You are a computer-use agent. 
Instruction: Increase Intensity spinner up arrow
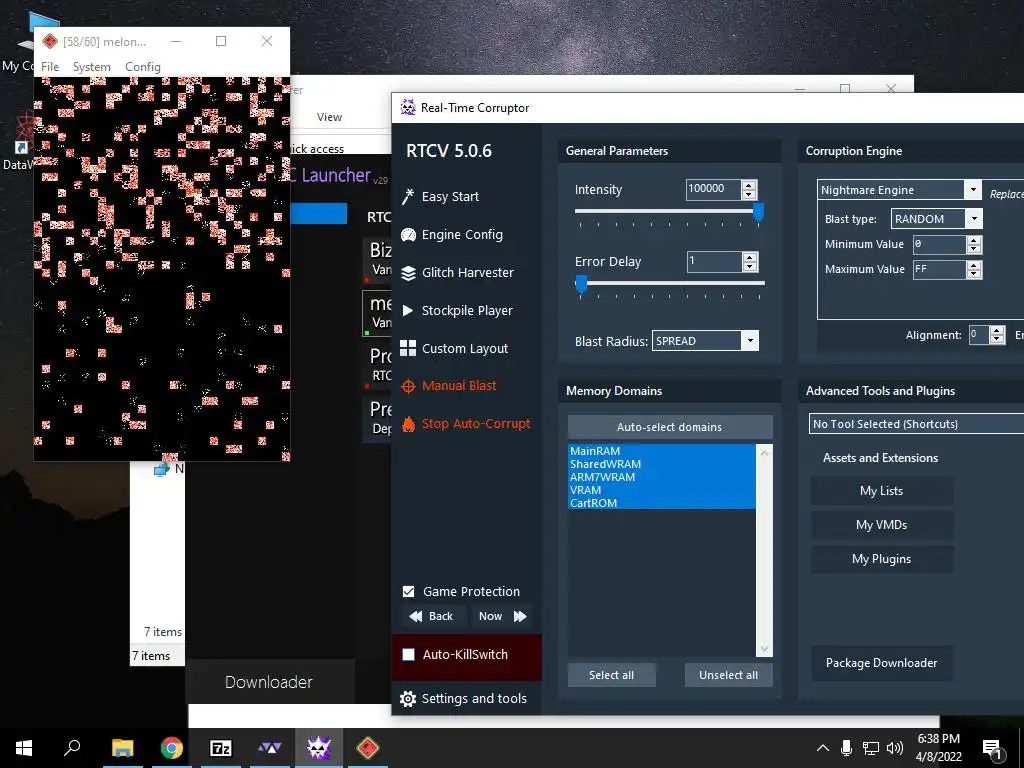[749, 185]
